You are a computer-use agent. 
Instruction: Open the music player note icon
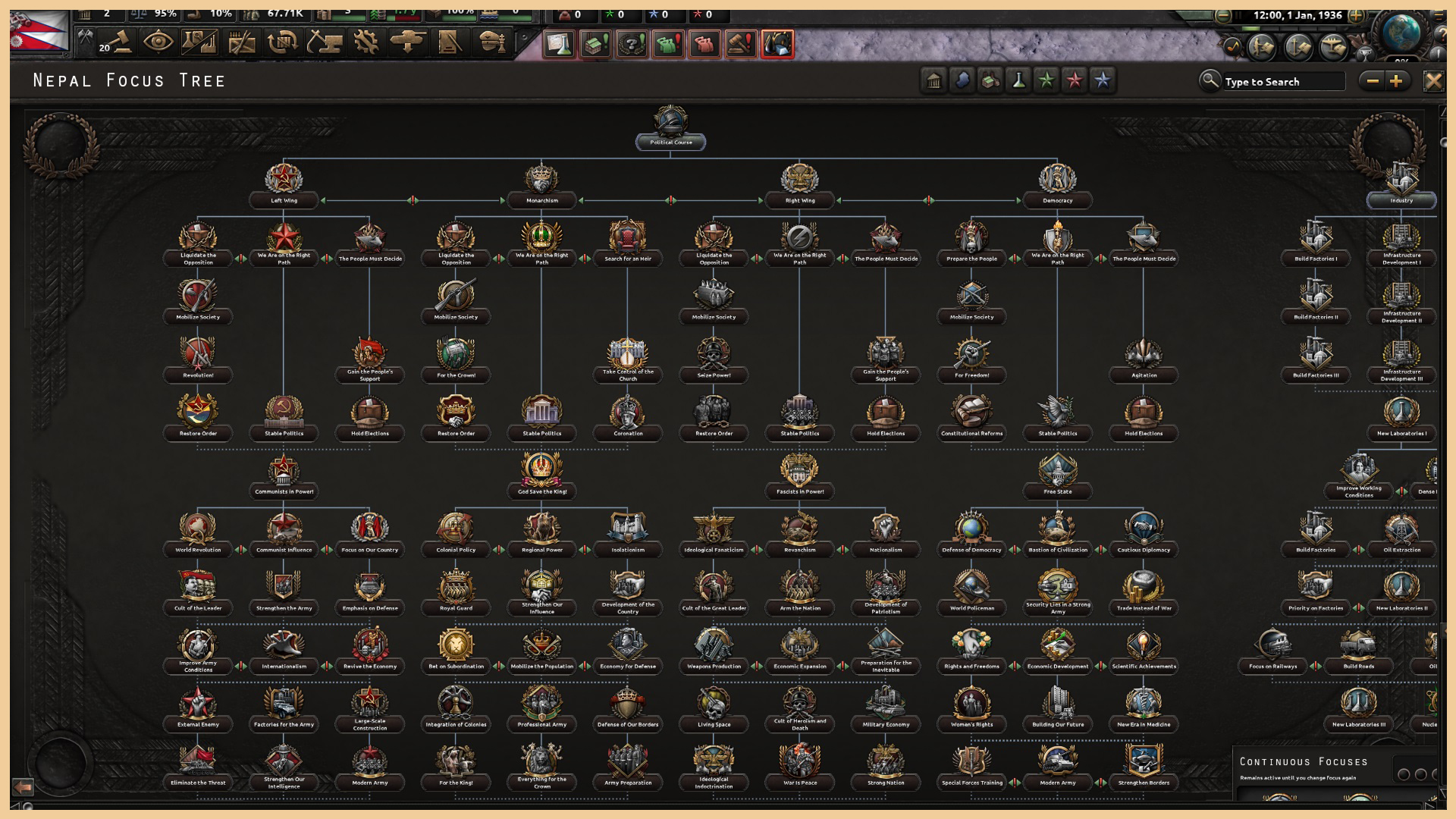1232,47
